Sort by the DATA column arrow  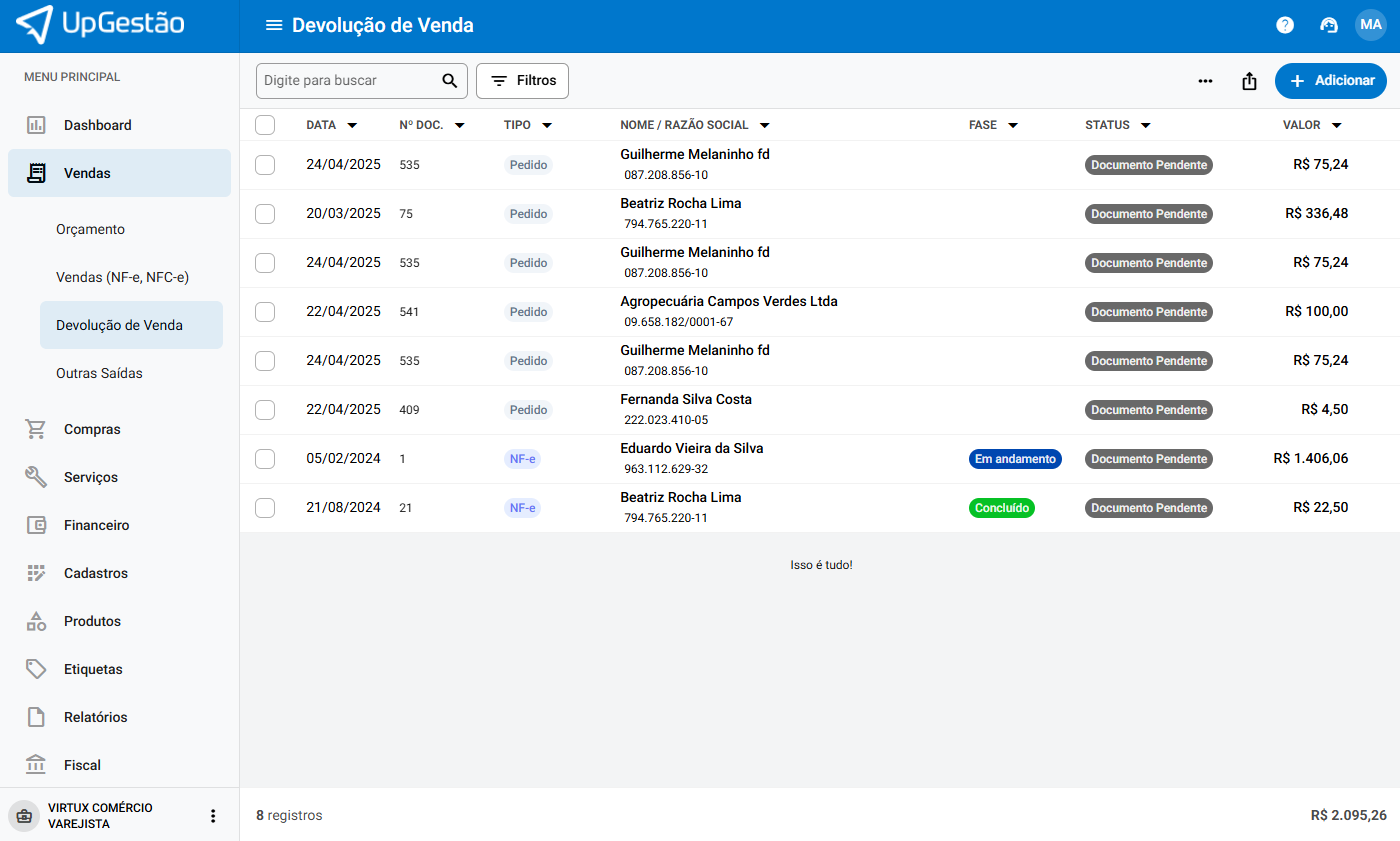(x=352, y=126)
